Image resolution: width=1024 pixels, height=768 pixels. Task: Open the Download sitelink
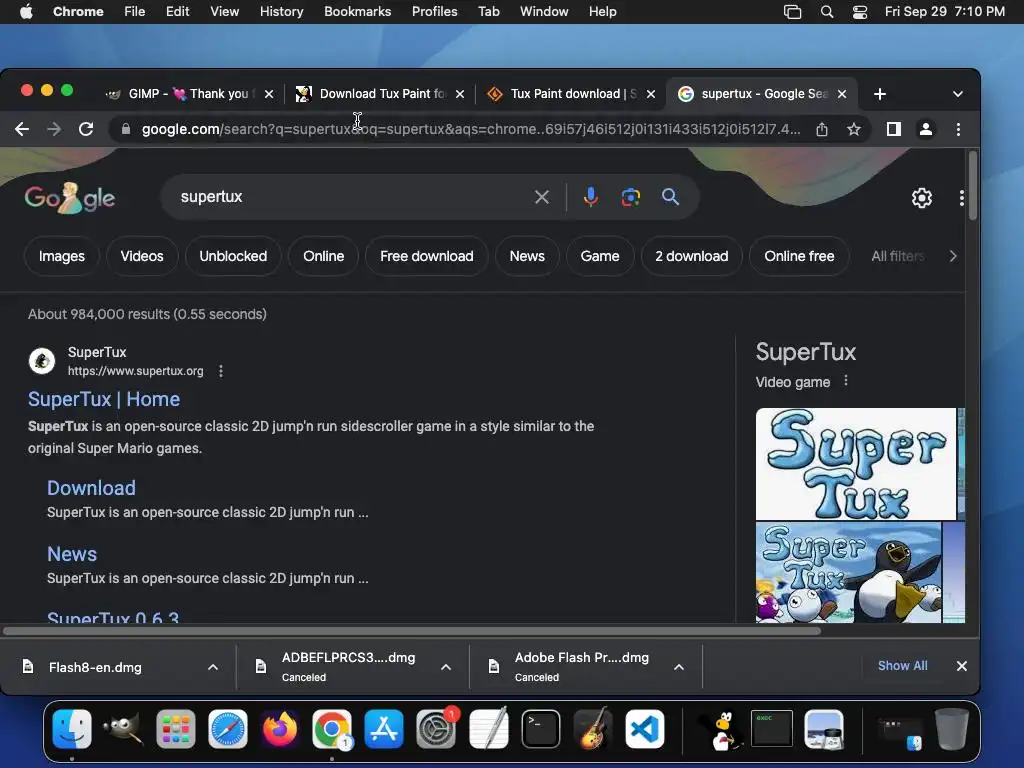coord(91,488)
